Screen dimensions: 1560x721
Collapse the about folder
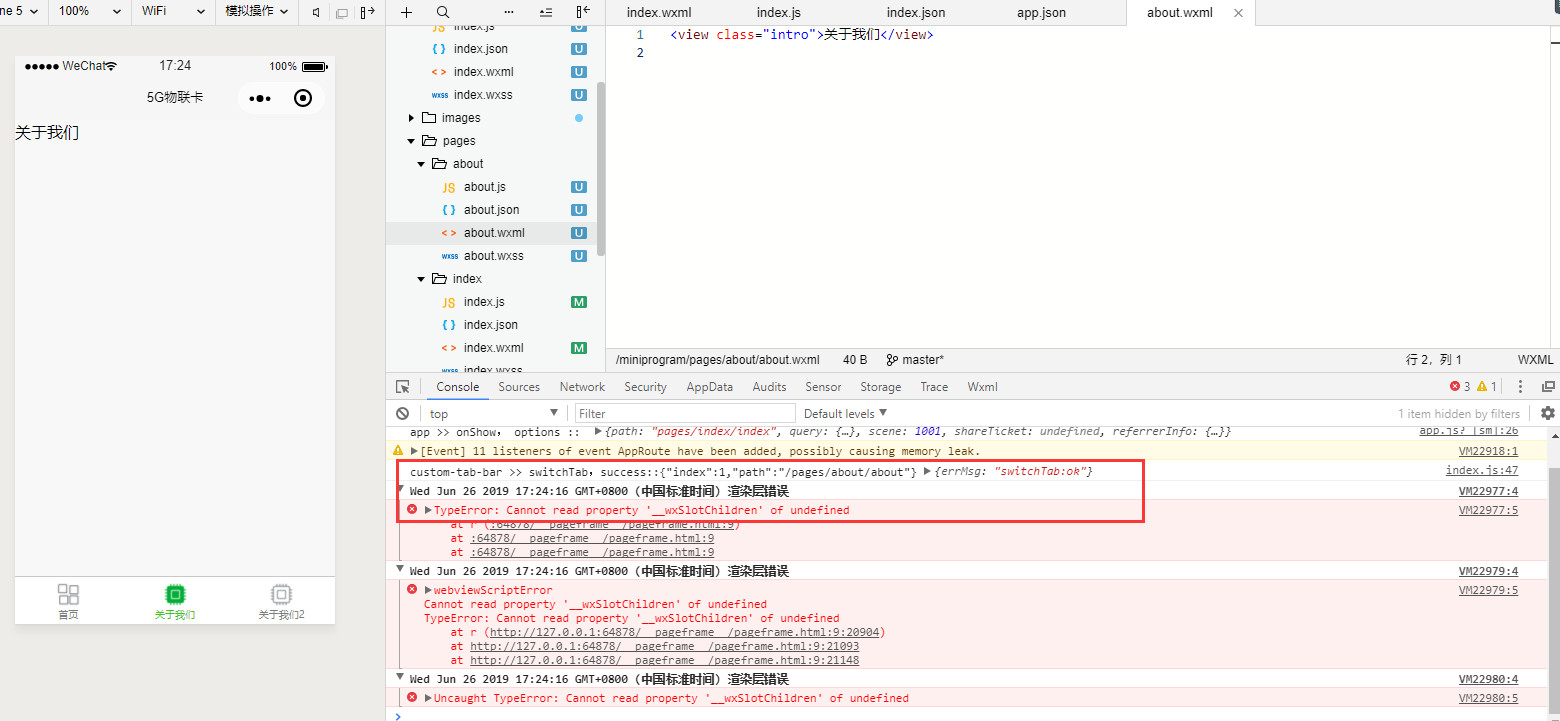pyautogui.click(x=421, y=164)
